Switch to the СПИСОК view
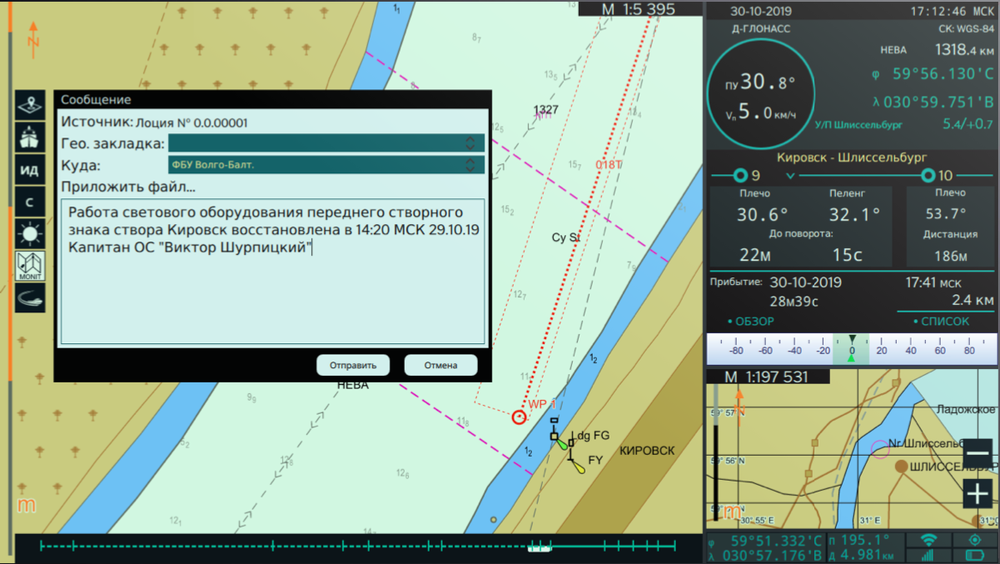Screen dimensions: 1000x564 pos(941,321)
